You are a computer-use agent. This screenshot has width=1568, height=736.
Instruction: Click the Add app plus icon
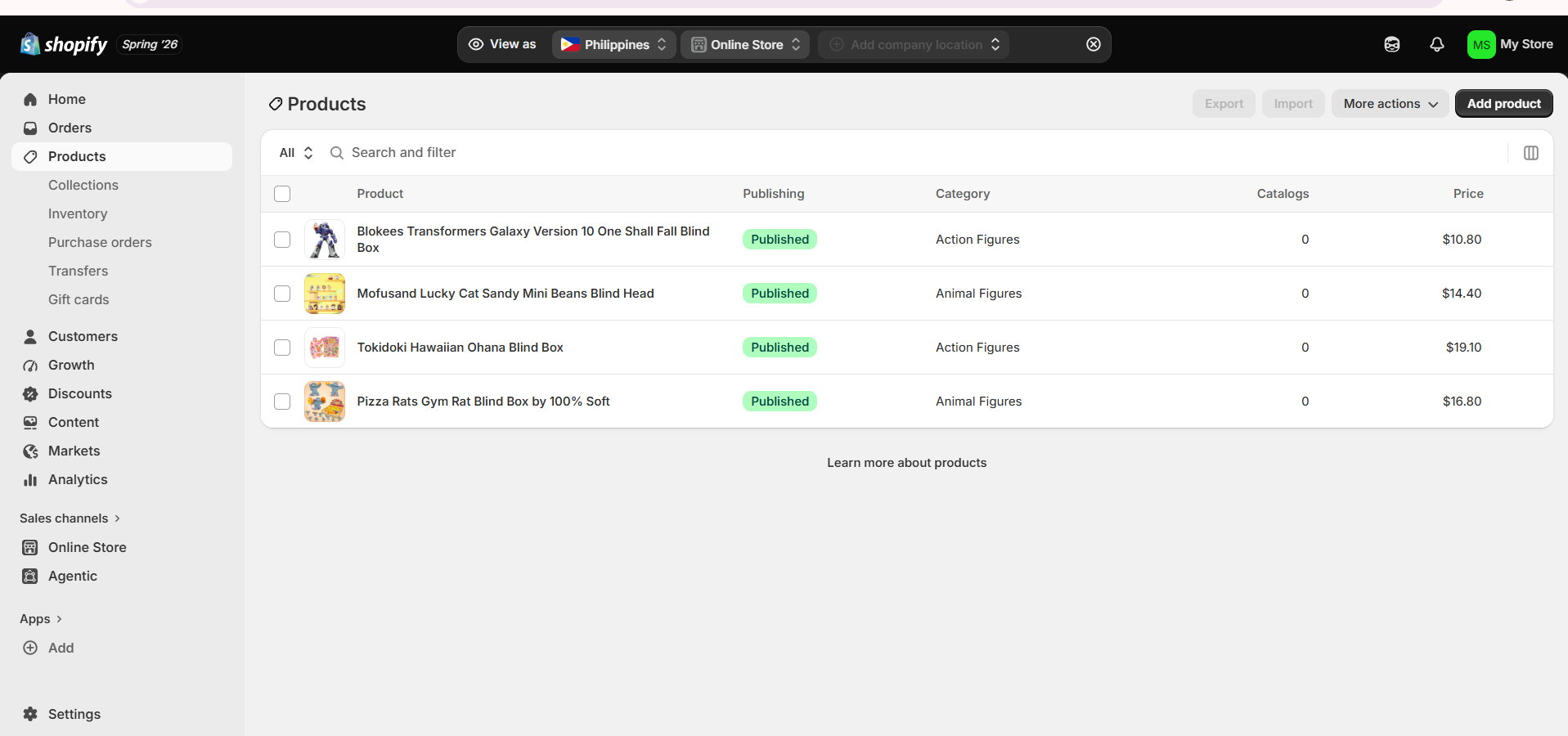(30, 648)
